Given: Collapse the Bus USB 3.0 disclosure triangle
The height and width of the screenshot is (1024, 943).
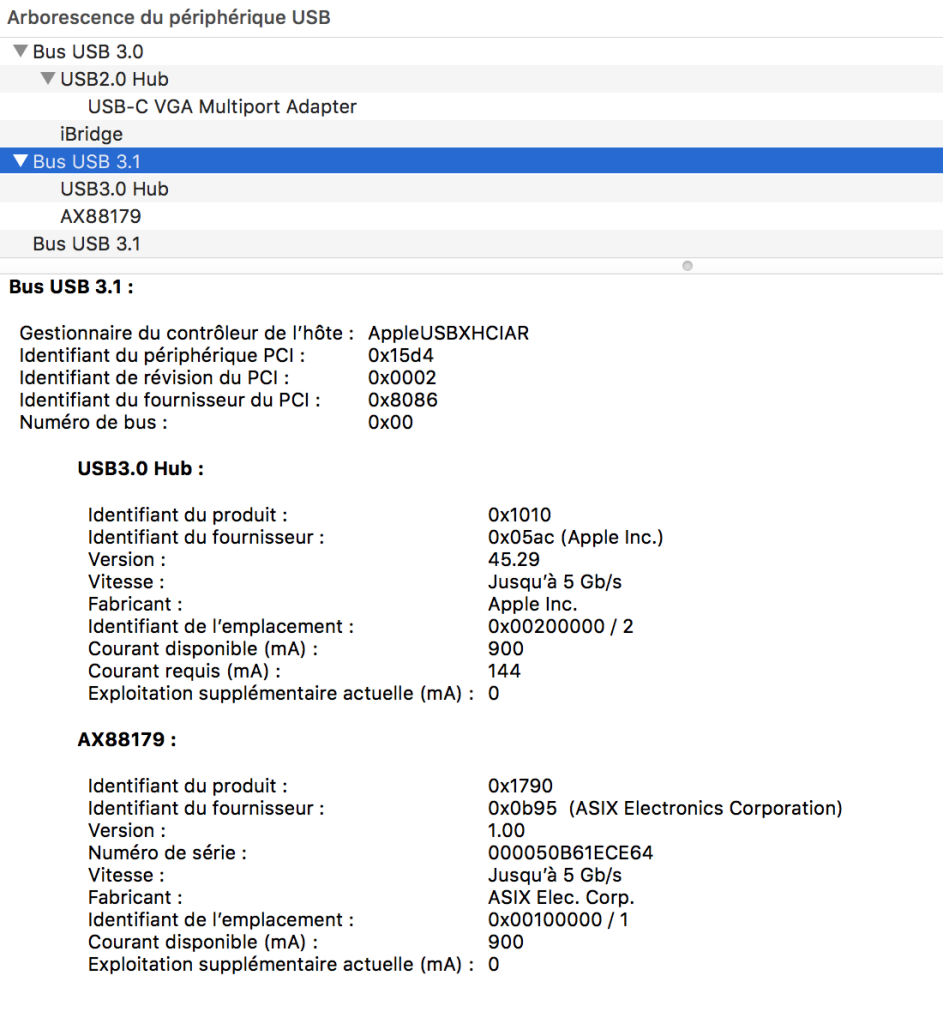Looking at the screenshot, I should click(x=20, y=51).
